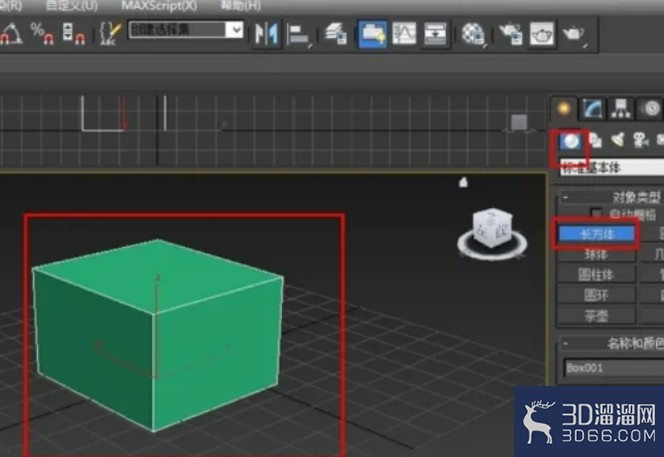Click the Render Production teapot
This screenshot has width=664, height=457.
[x=575, y=33]
